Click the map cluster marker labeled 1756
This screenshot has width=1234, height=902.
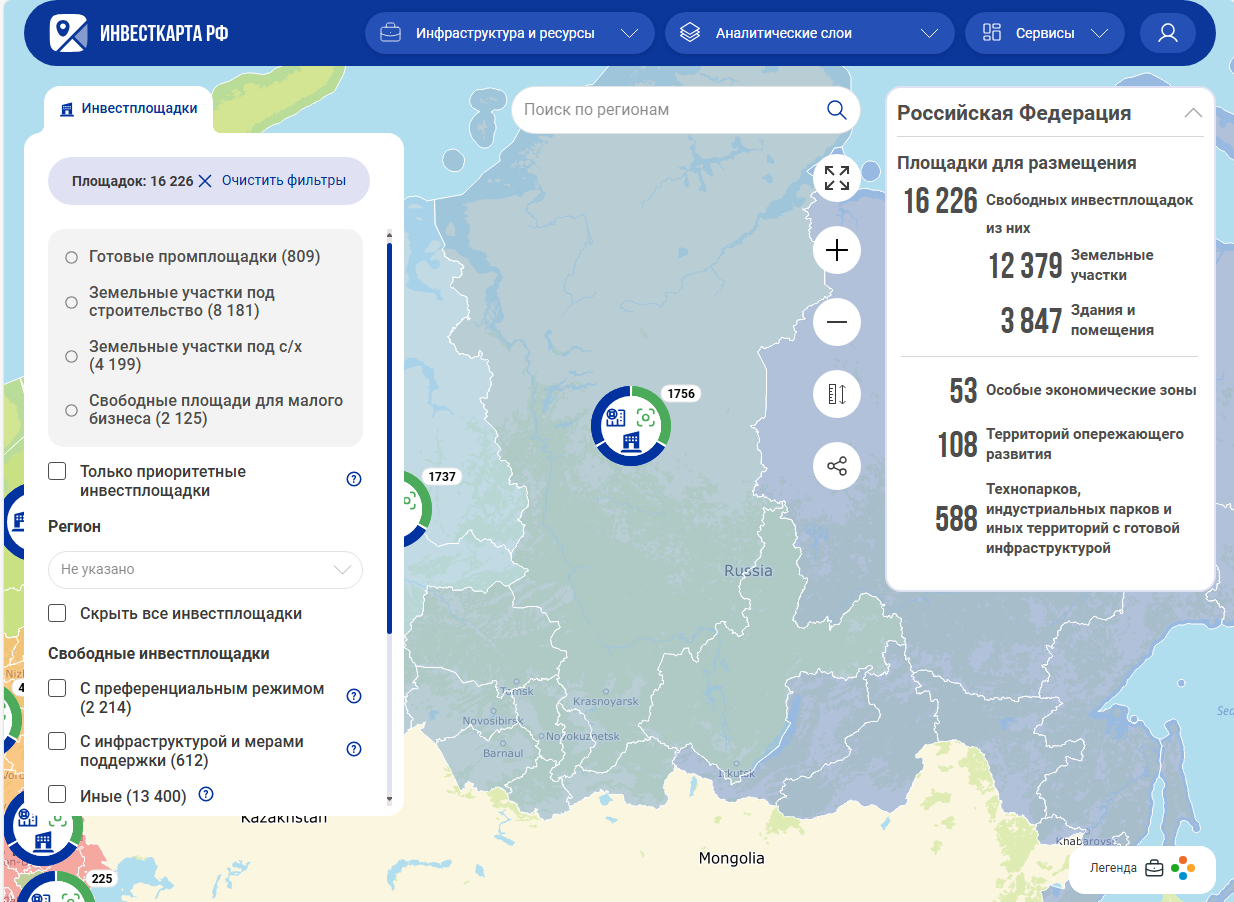tap(631, 425)
